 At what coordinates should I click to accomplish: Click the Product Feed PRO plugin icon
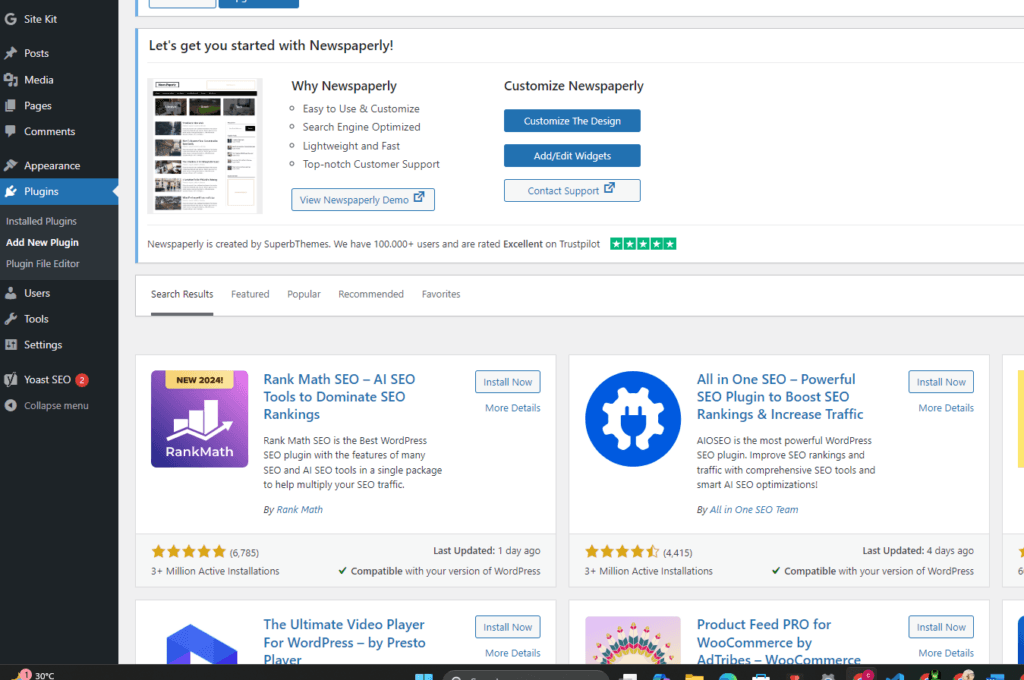[633, 640]
